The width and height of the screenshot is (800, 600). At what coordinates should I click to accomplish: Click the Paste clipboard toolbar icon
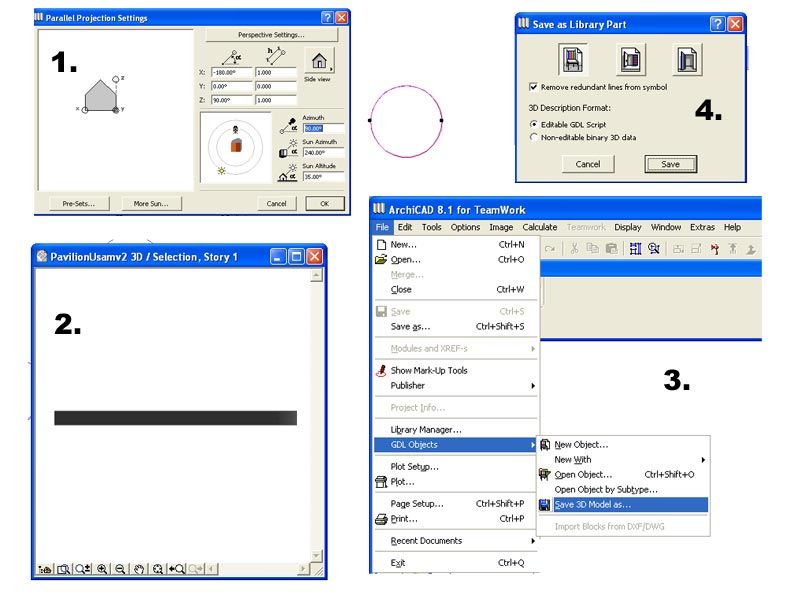[611, 248]
